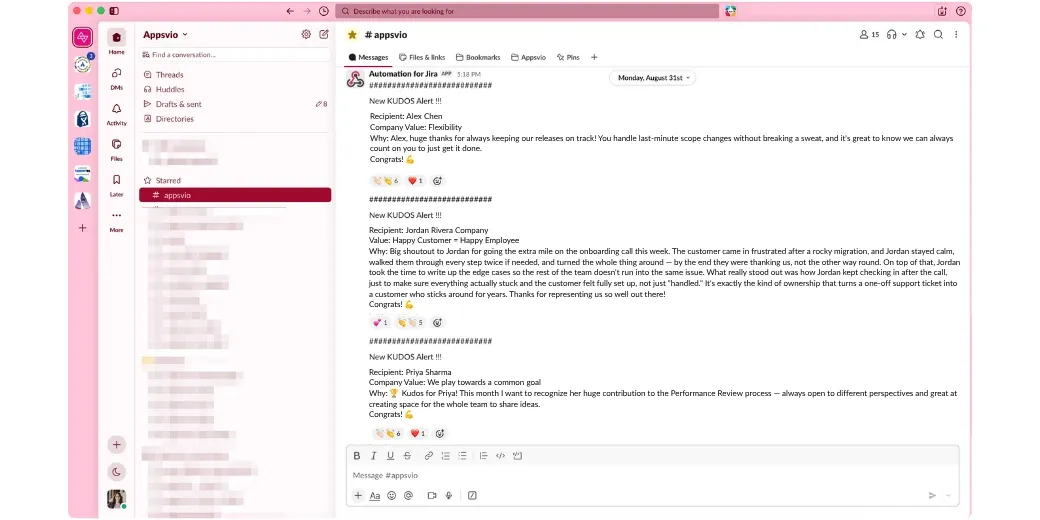
Task: Open the More options ellipsis in rail
Action: [x=116, y=215]
